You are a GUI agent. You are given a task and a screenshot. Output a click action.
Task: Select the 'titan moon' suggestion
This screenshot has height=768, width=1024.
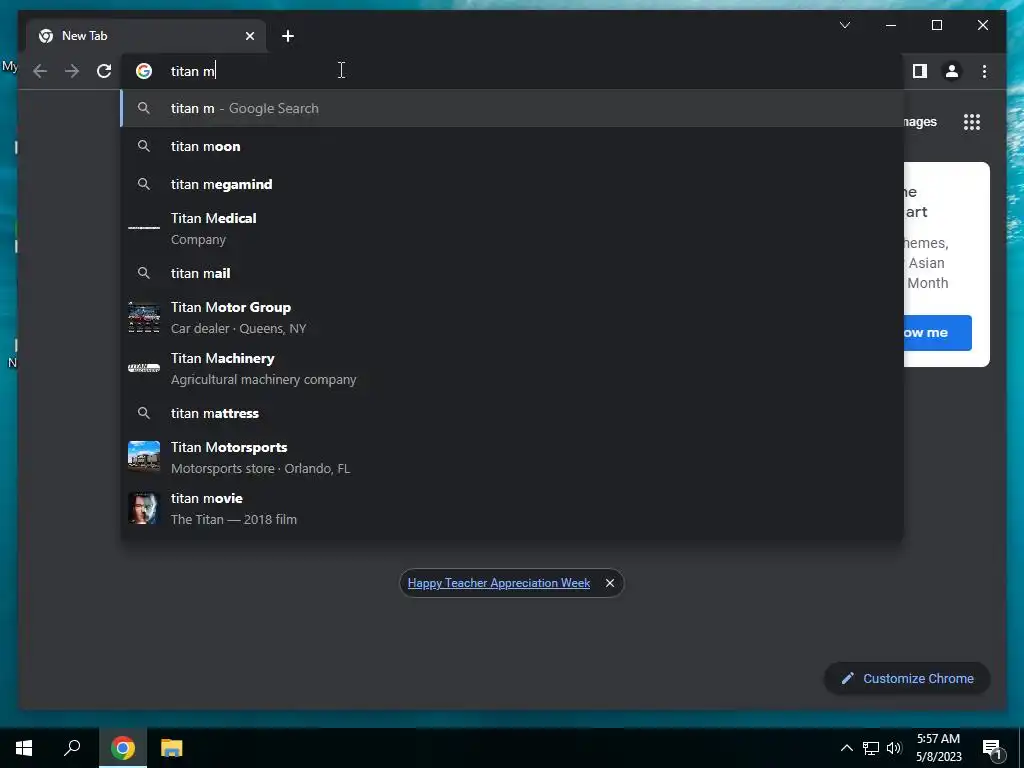512,146
